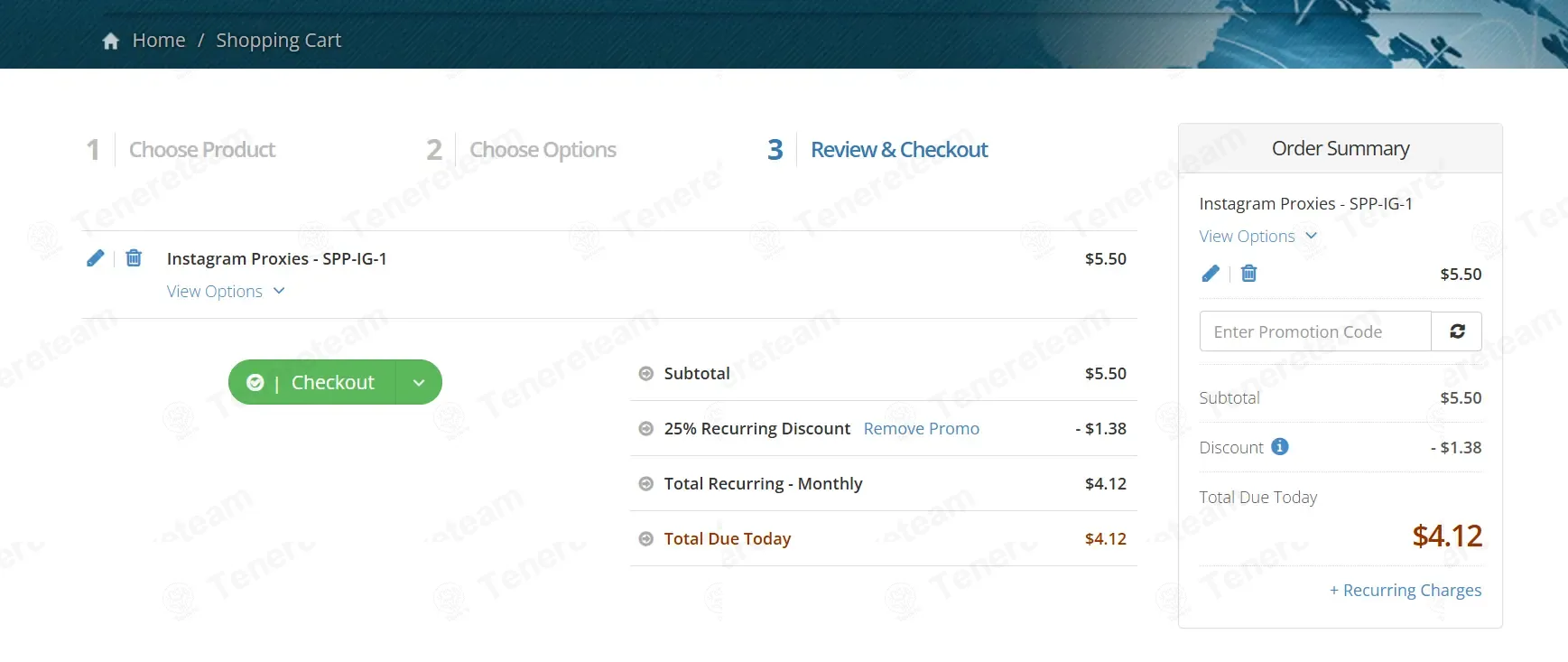Image resolution: width=1568 pixels, height=662 pixels.
Task: Expand View Options in Order Summary
Action: coord(1258,237)
